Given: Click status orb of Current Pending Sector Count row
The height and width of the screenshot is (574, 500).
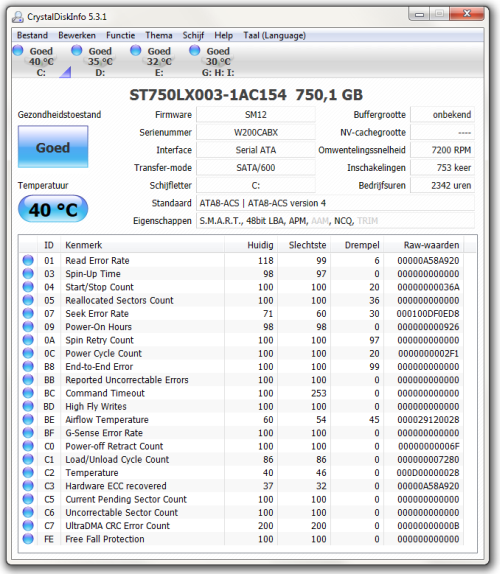Looking at the screenshot, I should click(28, 499).
